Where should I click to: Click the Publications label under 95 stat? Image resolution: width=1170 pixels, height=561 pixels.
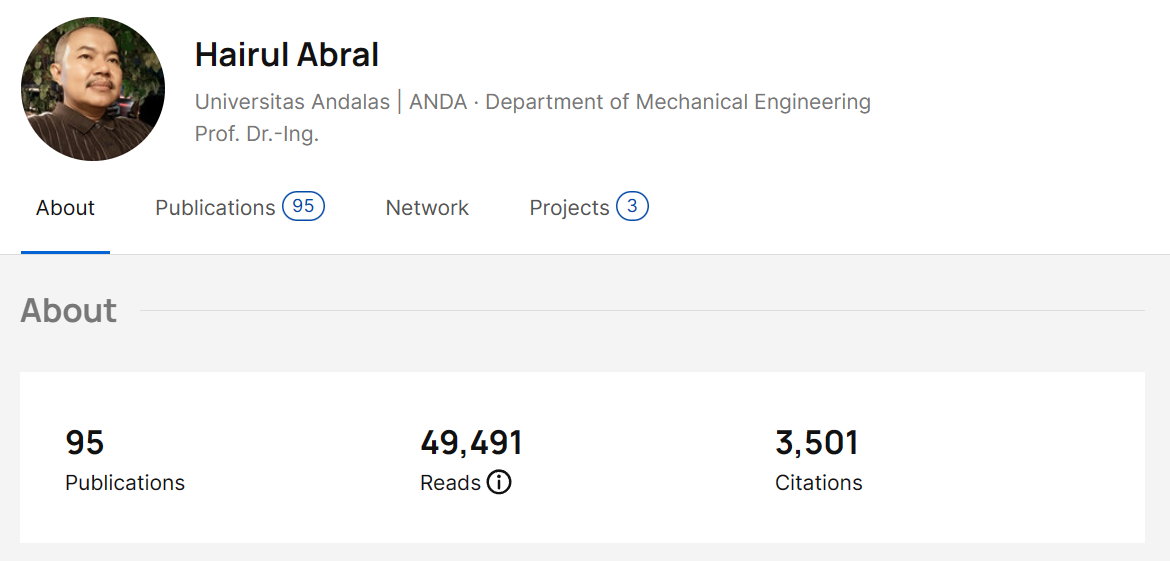[125, 483]
